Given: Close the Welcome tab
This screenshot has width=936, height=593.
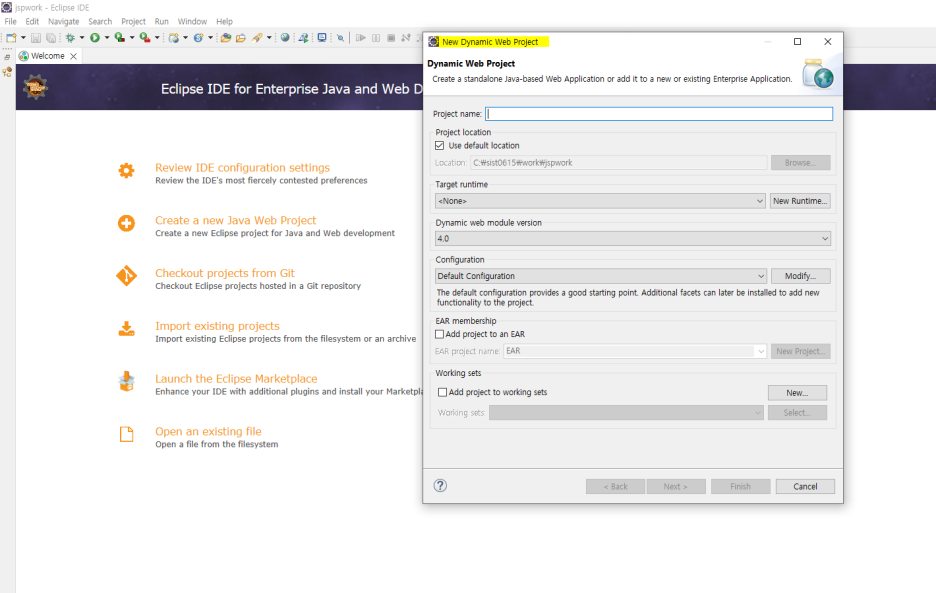Looking at the screenshot, I should pos(73,56).
